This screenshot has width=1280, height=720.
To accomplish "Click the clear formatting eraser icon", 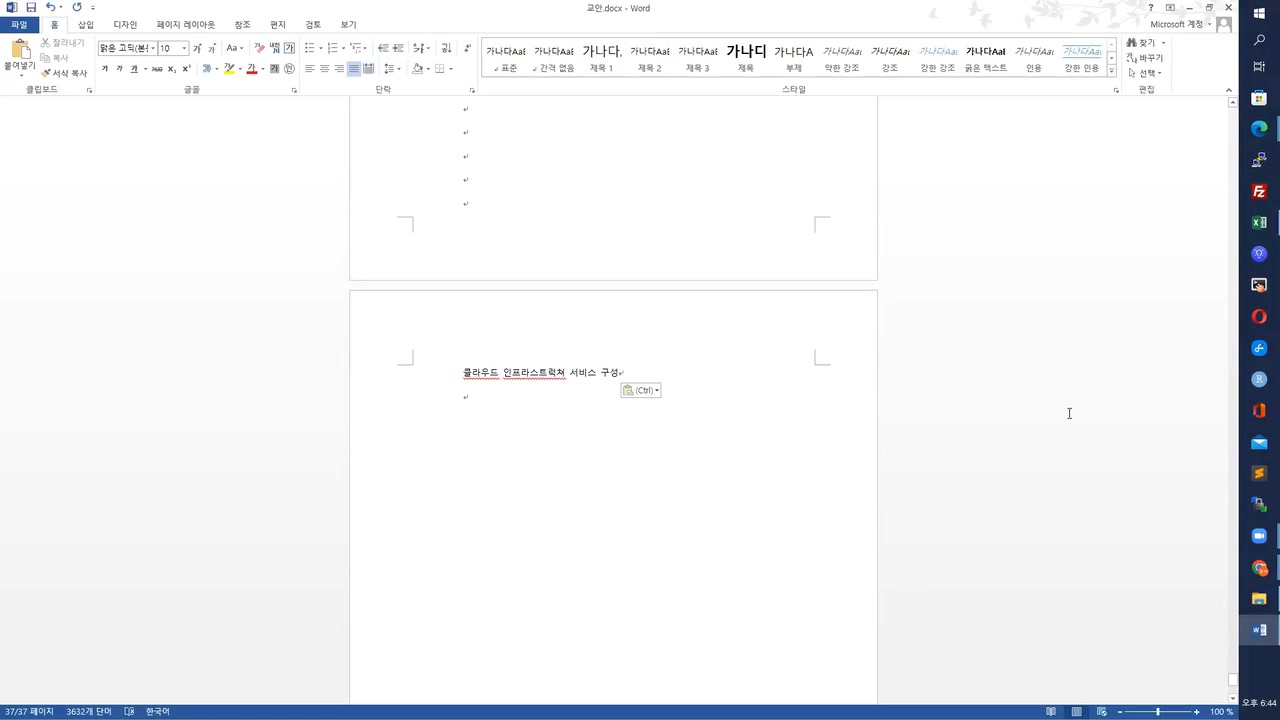I will [259, 48].
